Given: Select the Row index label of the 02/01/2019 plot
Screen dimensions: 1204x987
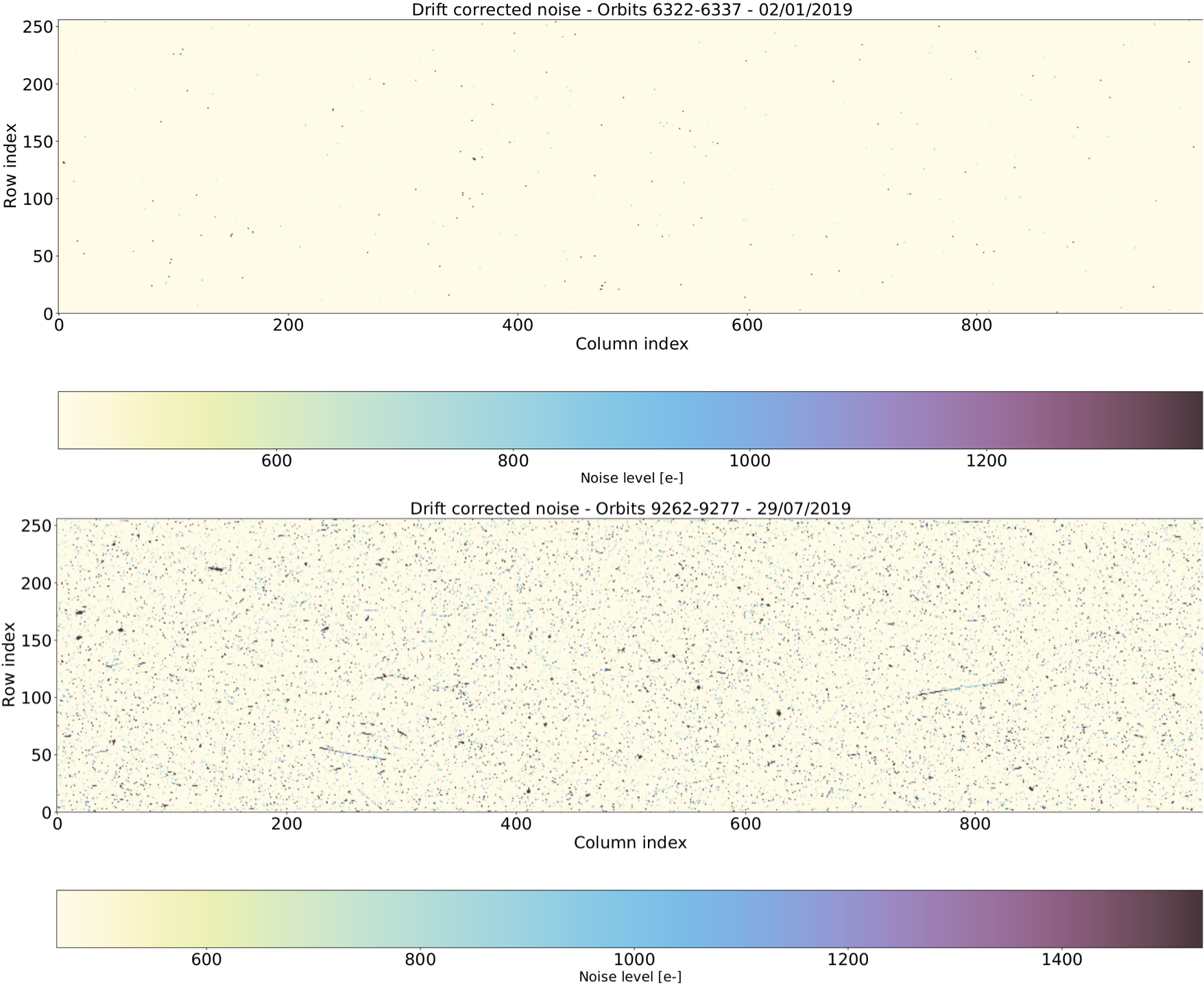Looking at the screenshot, I should pos(10,166).
